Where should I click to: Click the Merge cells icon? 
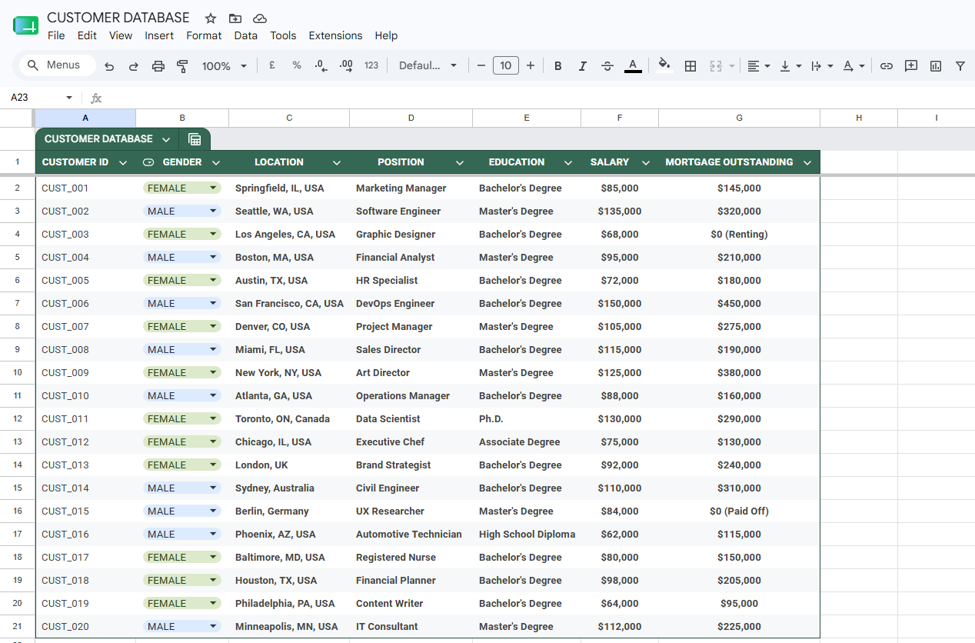click(x=716, y=66)
